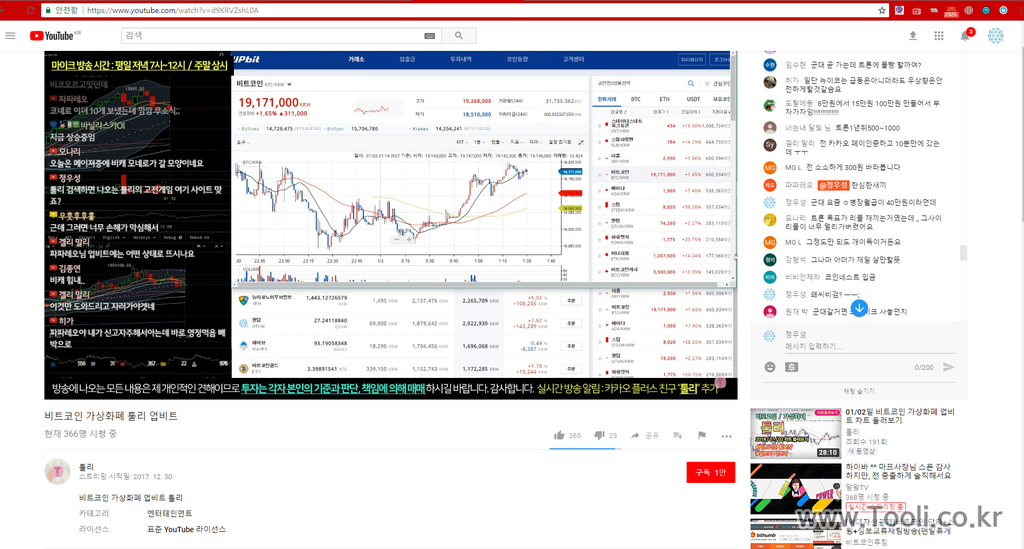Reload the page with browser refresh icon
1024x549 pixels.
[x=31, y=10]
